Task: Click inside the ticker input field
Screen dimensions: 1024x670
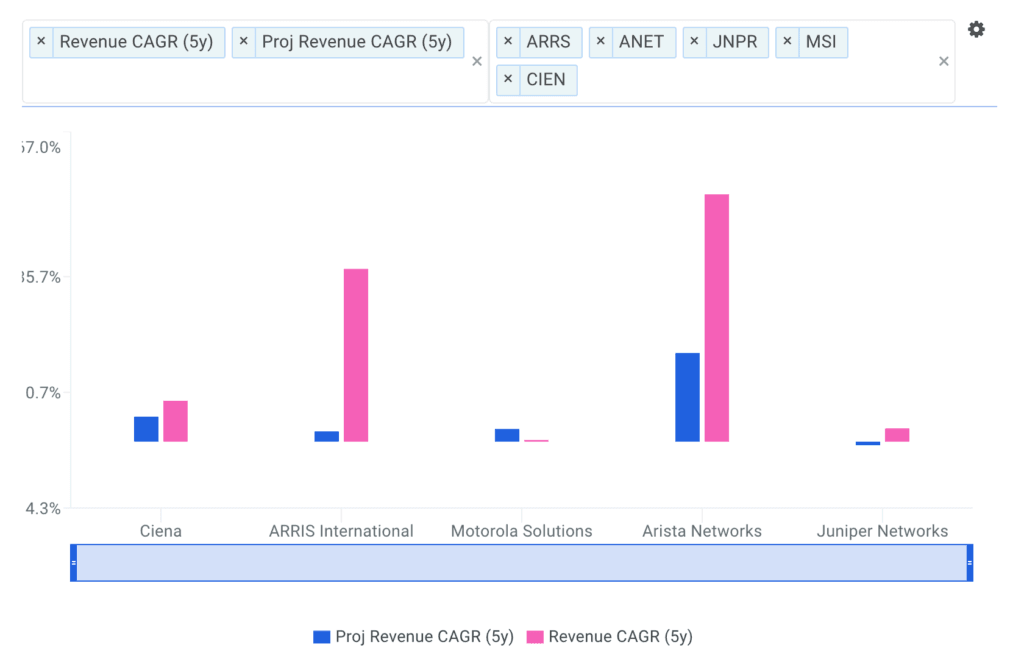Action: (x=750, y=82)
